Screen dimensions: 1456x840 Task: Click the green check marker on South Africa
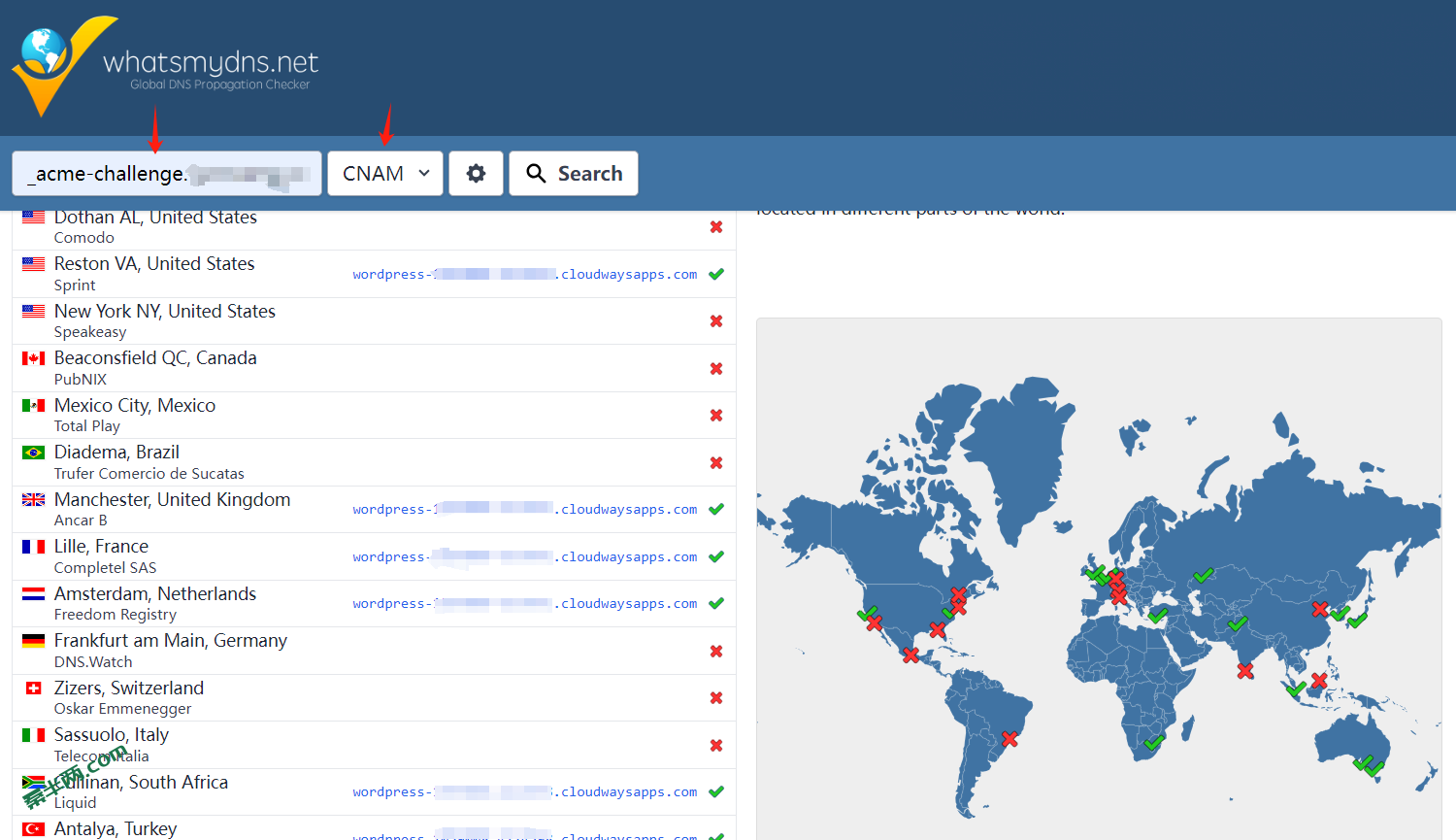1153,743
